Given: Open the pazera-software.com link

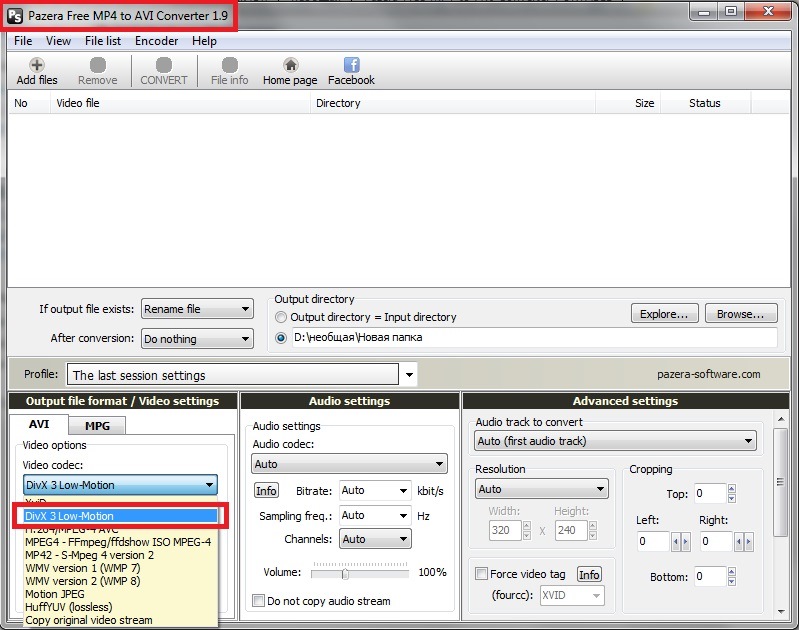Looking at the screenshot, I should (708, 374).
